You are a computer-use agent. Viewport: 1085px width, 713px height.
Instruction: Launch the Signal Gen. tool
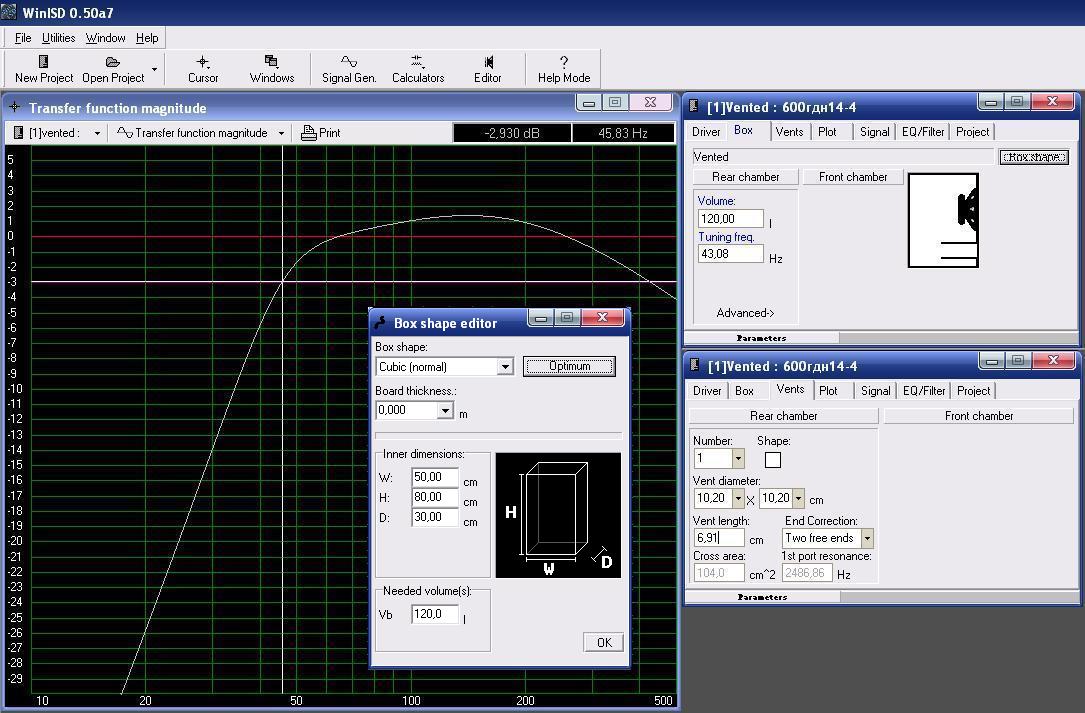pyautogui.click(x=349, y=63)
